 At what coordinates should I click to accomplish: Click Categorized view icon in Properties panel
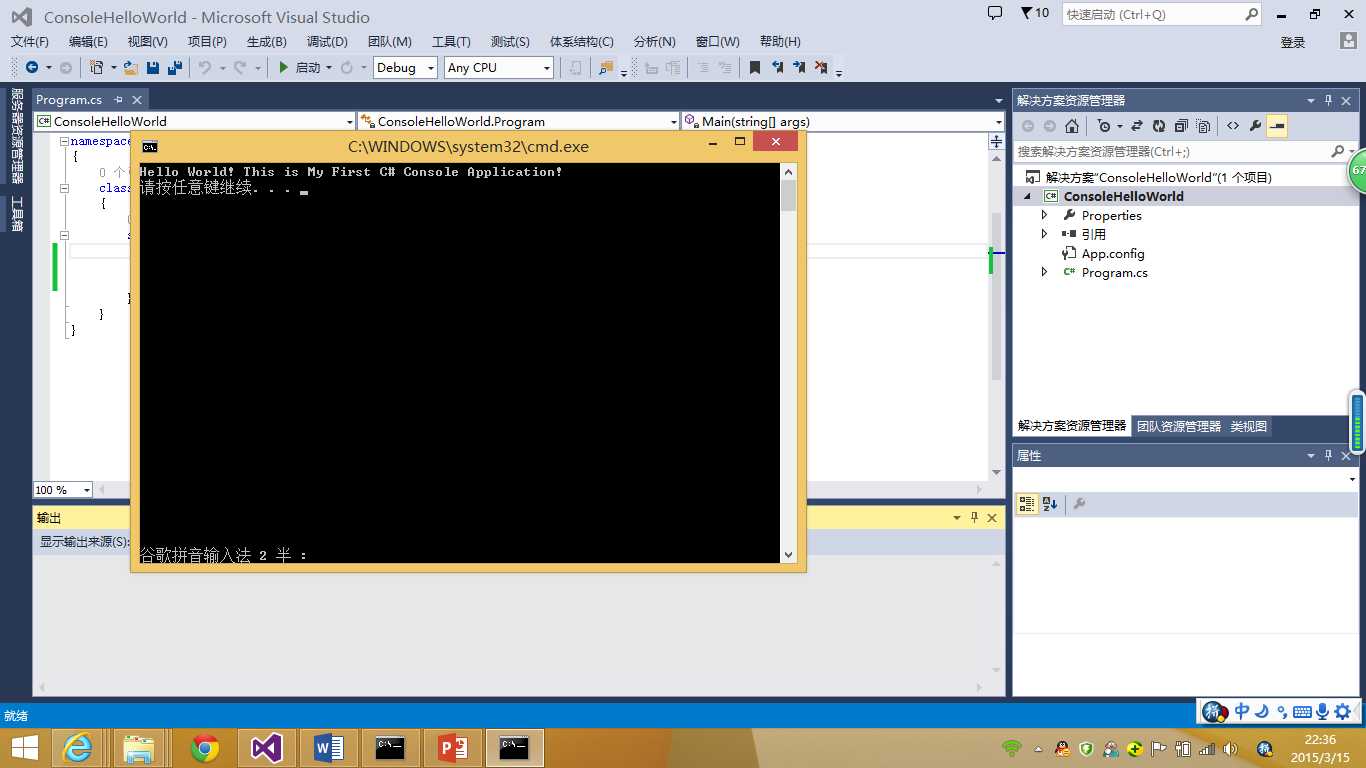1027,504
